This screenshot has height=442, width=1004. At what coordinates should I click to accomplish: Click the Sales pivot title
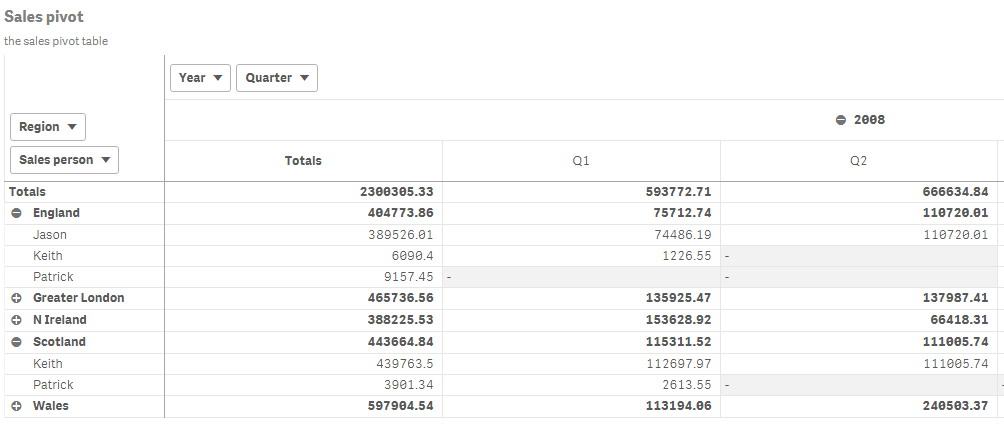pyautogui.click(x=44, y=17)
